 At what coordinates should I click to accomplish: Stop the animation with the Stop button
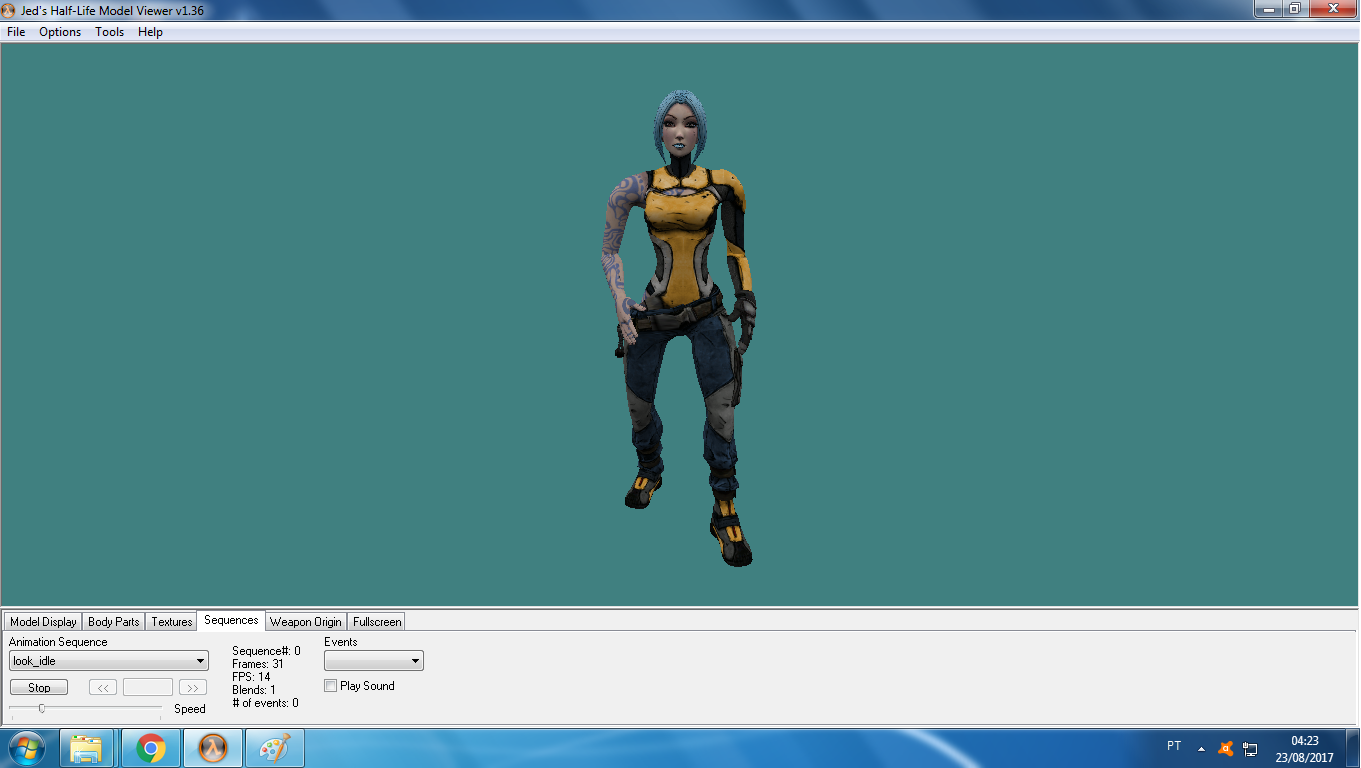coord(39,687)
